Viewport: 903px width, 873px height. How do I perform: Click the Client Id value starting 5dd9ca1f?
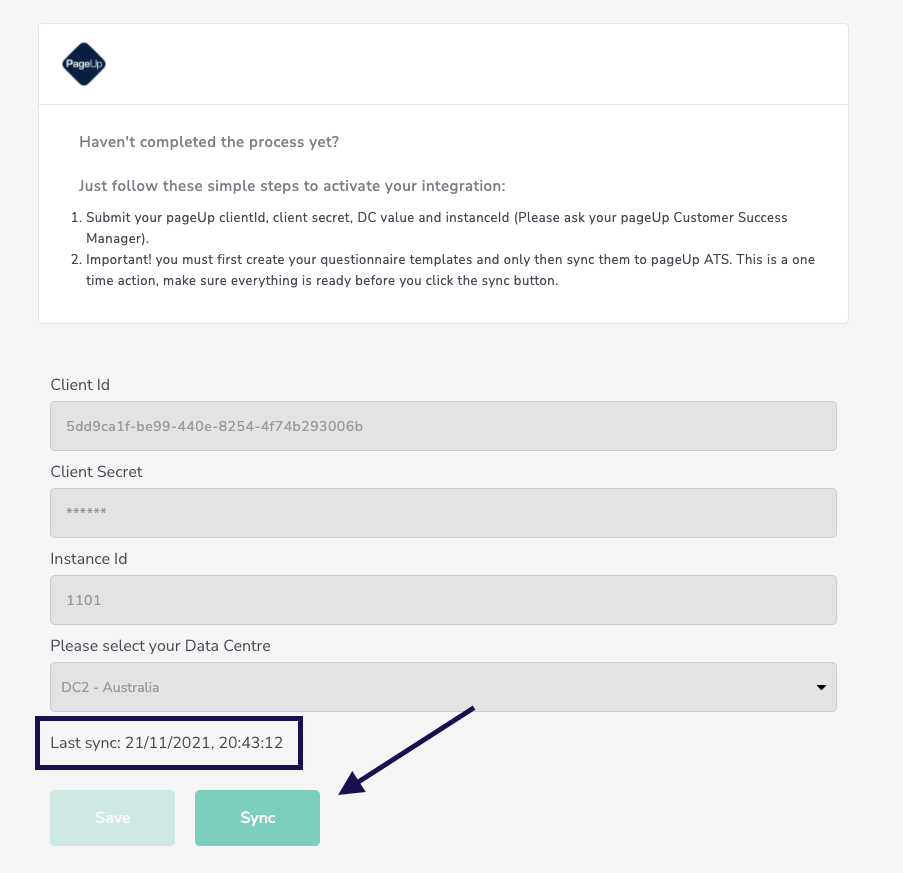(x=214, y=427)
